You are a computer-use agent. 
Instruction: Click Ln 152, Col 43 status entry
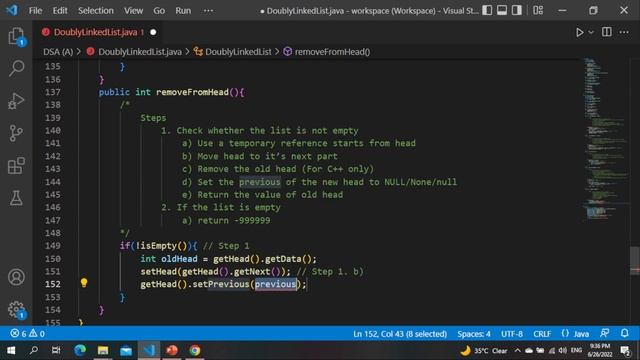(400, 334)
